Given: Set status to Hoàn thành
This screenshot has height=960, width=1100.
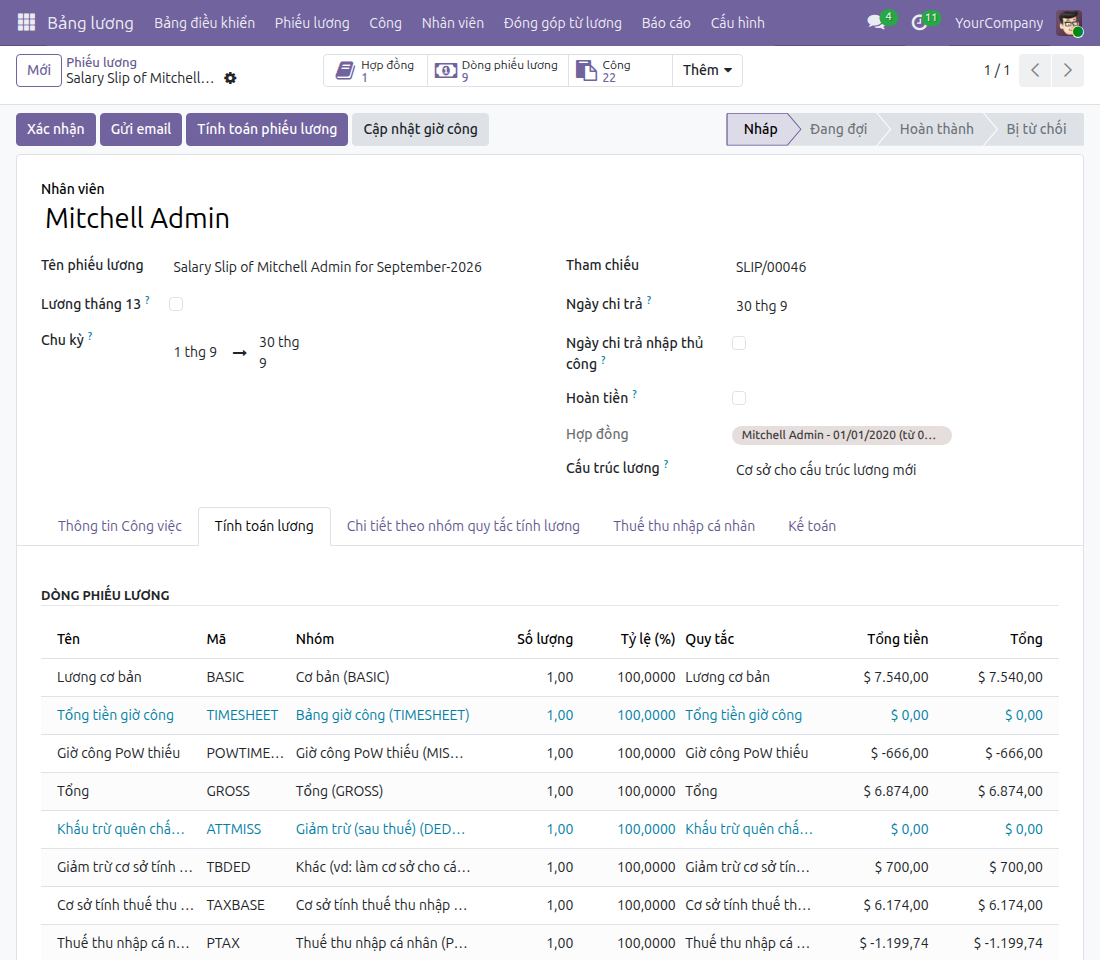Looking at the screenshot, I should (937, 129).
